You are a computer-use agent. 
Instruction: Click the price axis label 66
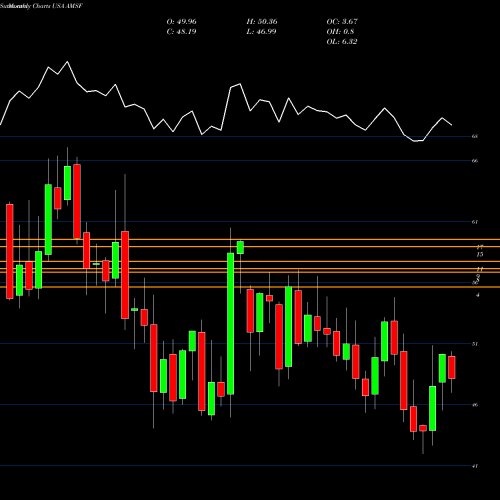coord(475,161)
